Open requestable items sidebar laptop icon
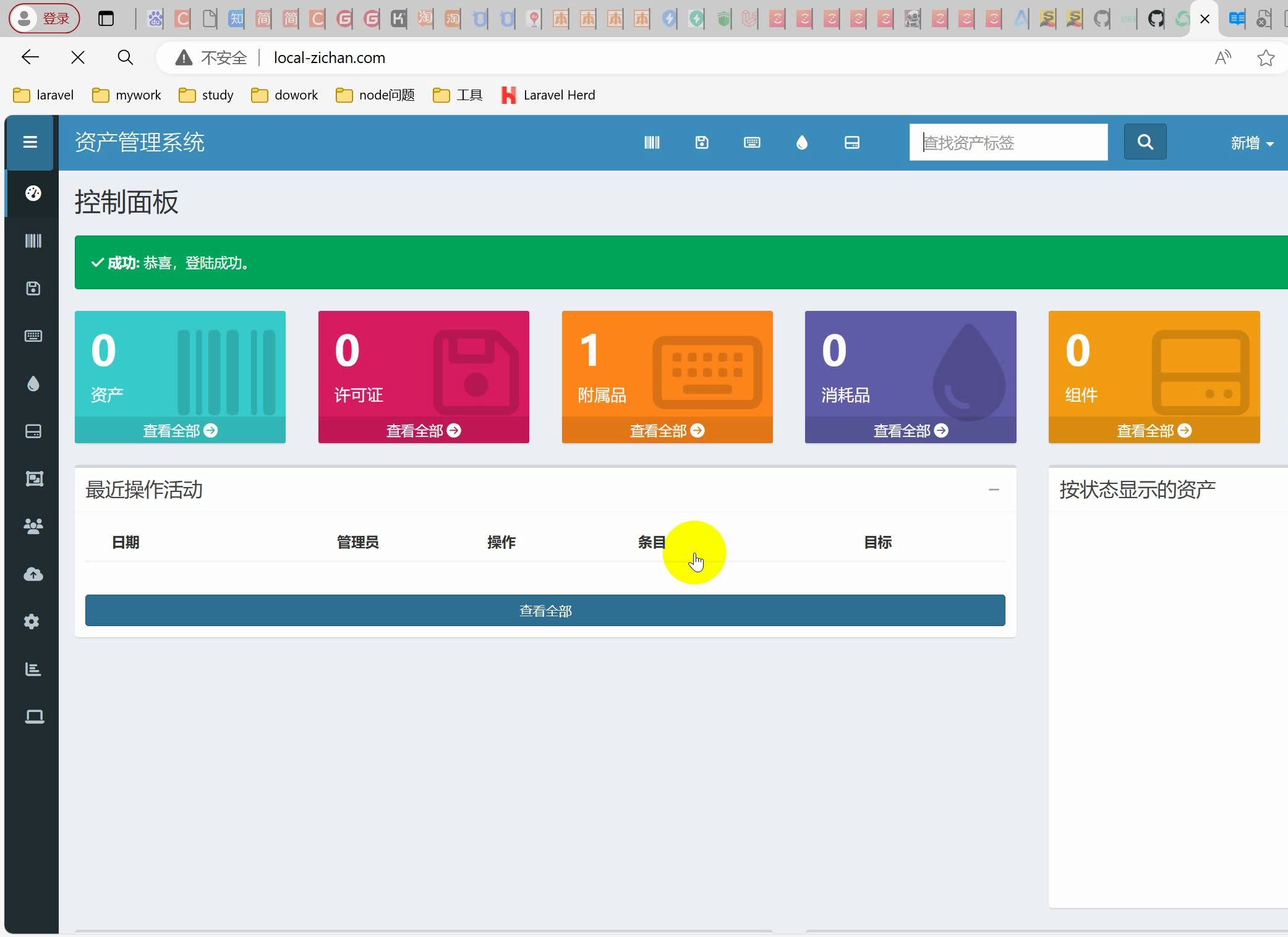The width and height of the screenshot is (1288, 937). [35, 717]
